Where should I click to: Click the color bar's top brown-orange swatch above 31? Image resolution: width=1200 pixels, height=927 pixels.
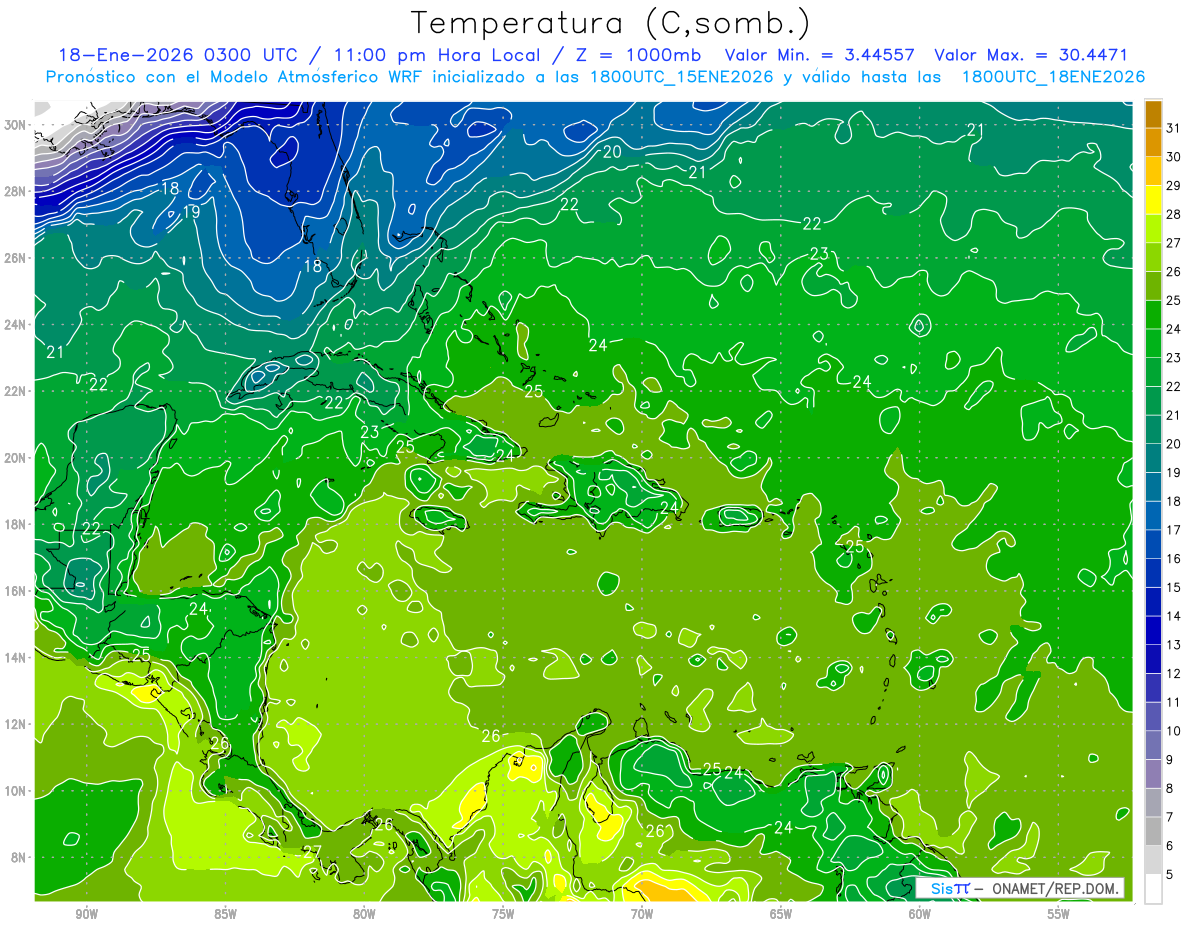1153,113
